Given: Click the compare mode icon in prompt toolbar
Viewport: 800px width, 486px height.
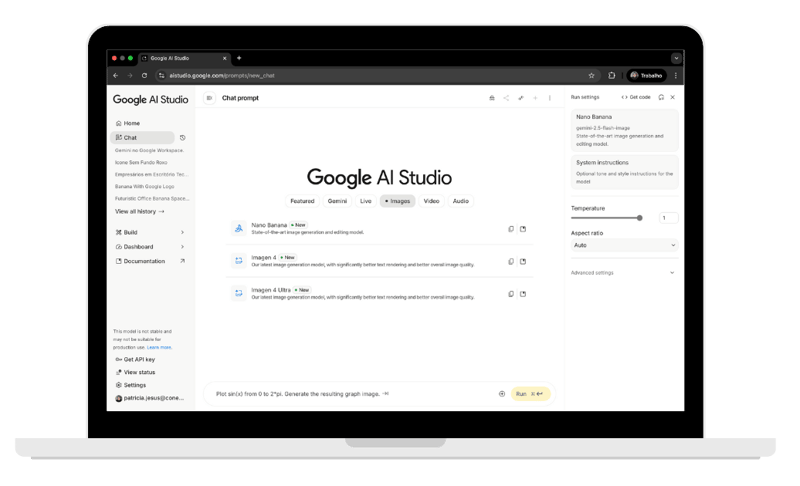Looking at the screenshot, I should pos(521,98).
